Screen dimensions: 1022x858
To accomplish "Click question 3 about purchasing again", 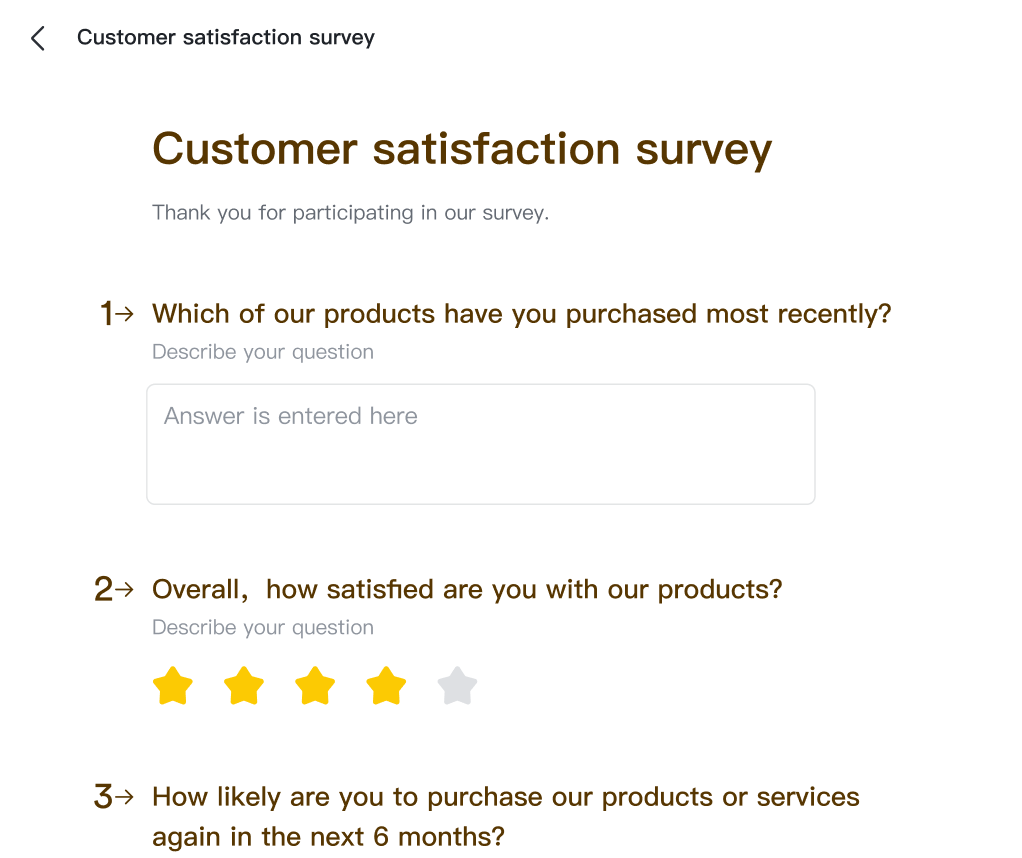I will pos(505,797).
